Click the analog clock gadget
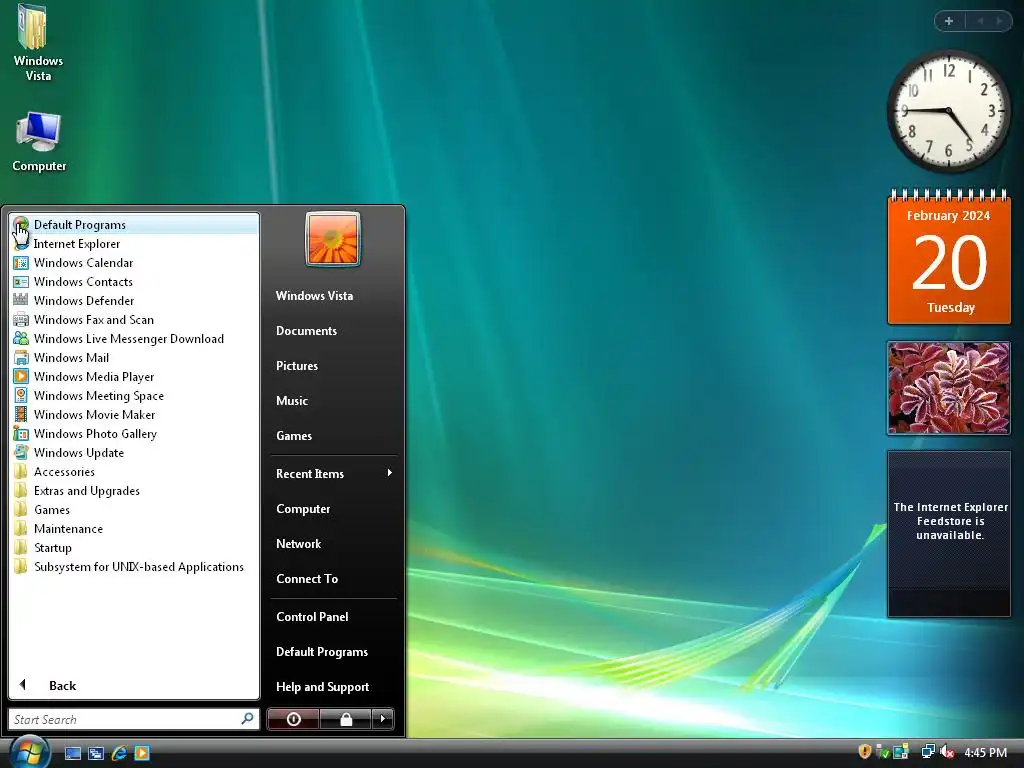 coord(948,112)
